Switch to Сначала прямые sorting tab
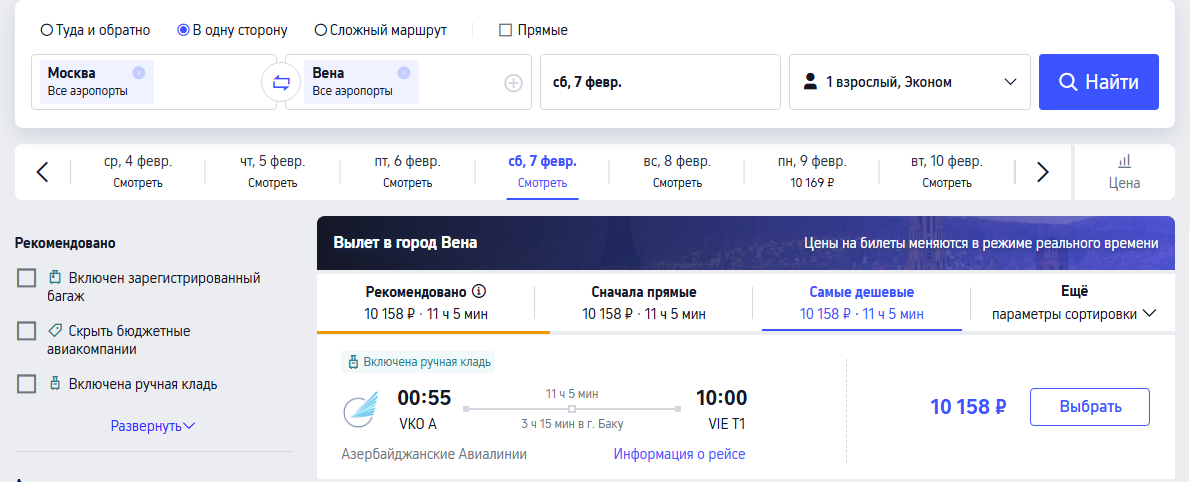Image resolution: width=1190 pixels, height=482 pixels. click(x=644, y=303)
